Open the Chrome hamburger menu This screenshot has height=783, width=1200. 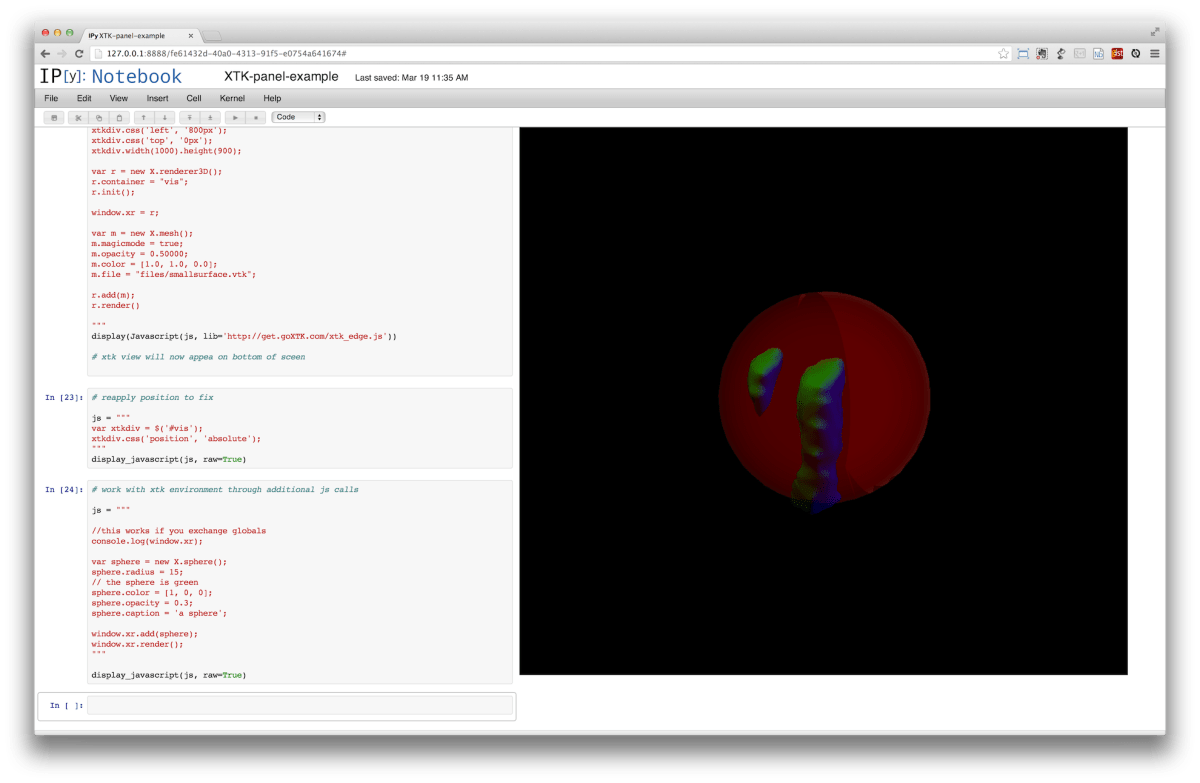[x=1155, y=53]
